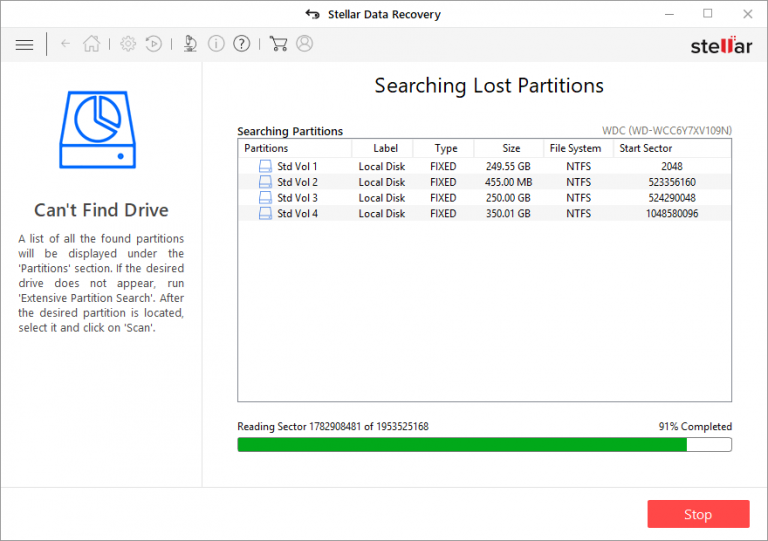
Task: Sort by Start Sector column header
Action: click(672, 148)
